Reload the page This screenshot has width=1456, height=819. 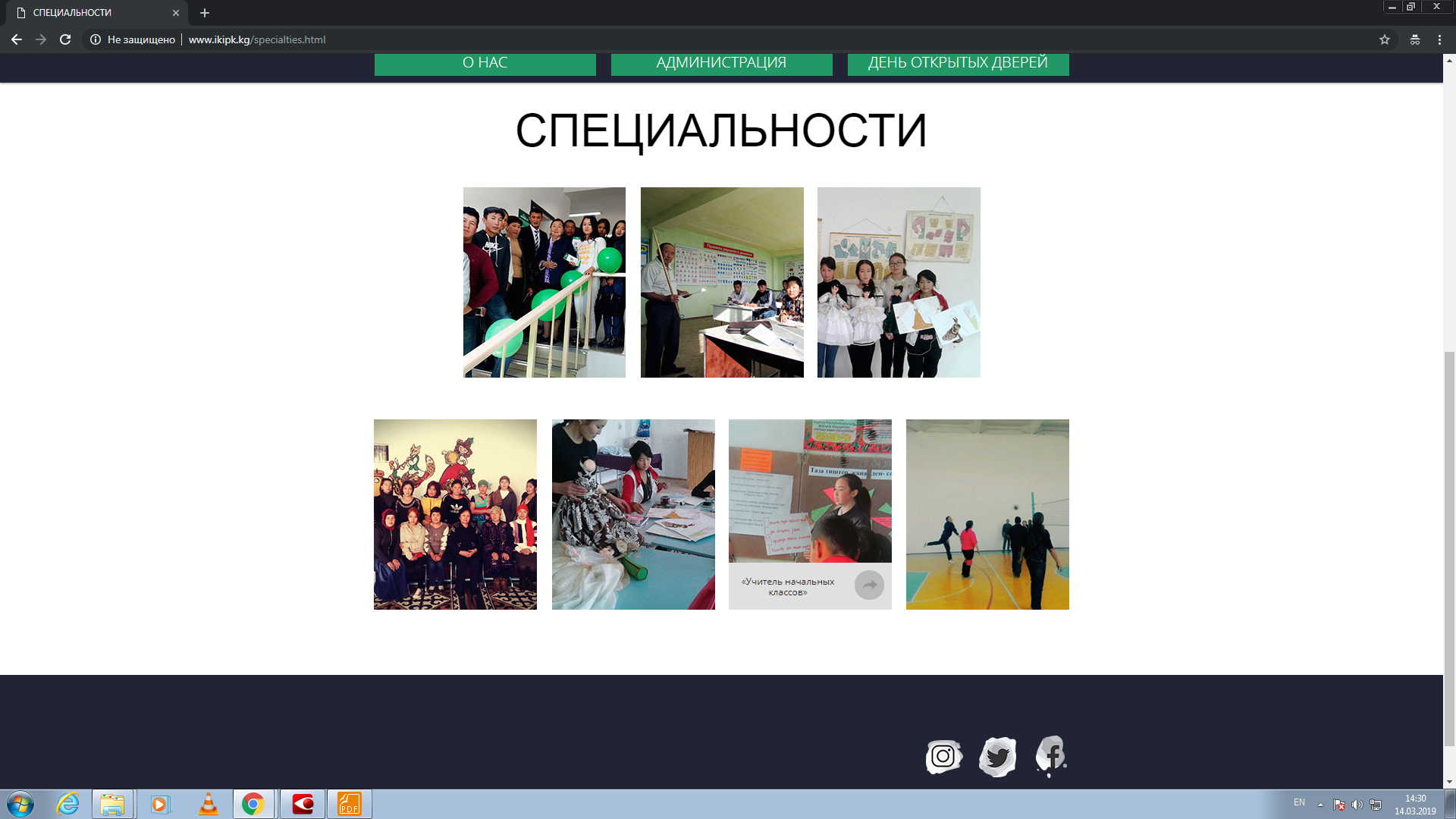65,39
